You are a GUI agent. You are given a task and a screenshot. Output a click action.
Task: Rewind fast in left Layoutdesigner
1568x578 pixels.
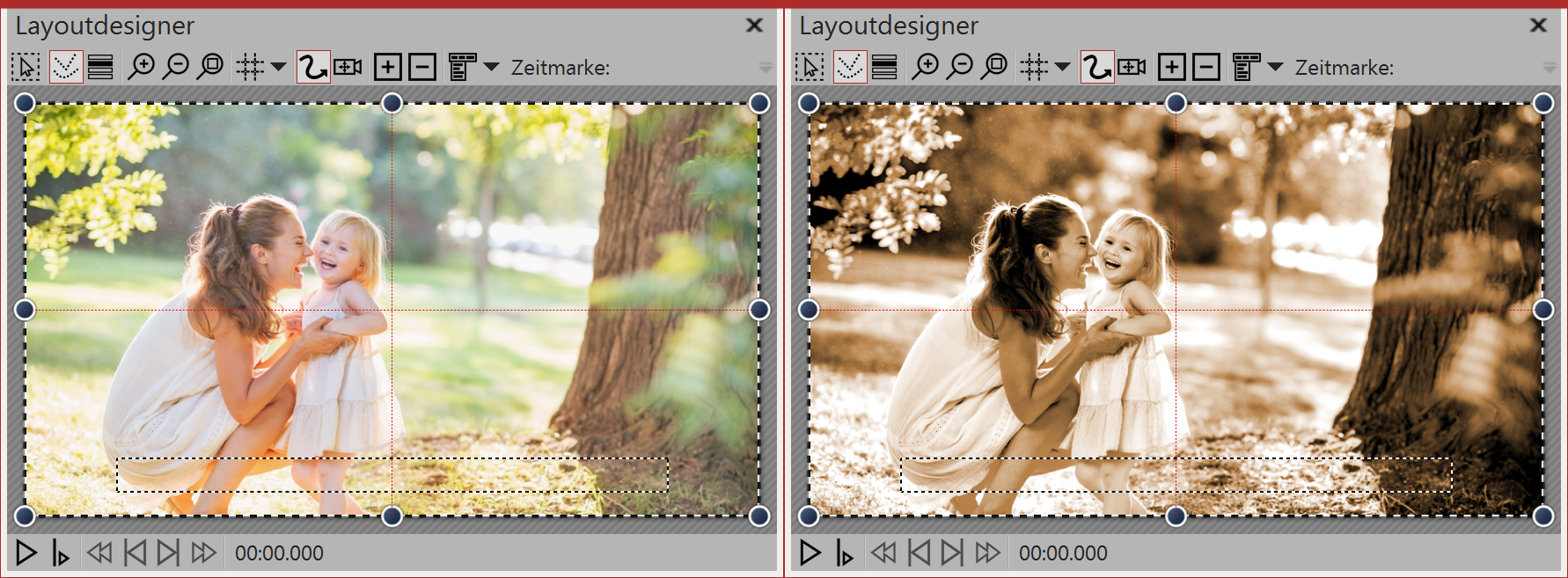click(99, 553)
